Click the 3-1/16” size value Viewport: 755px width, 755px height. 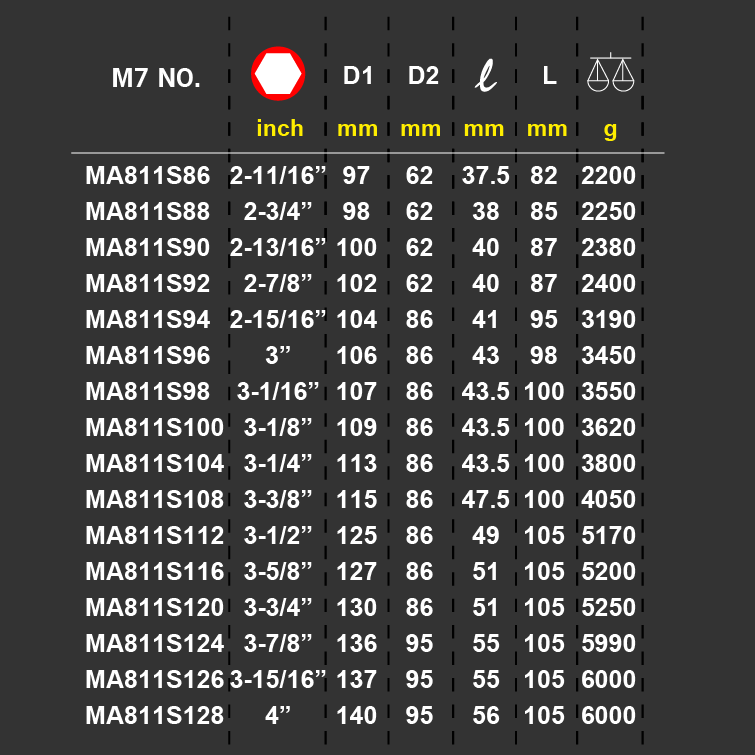(x=278, y=391)
